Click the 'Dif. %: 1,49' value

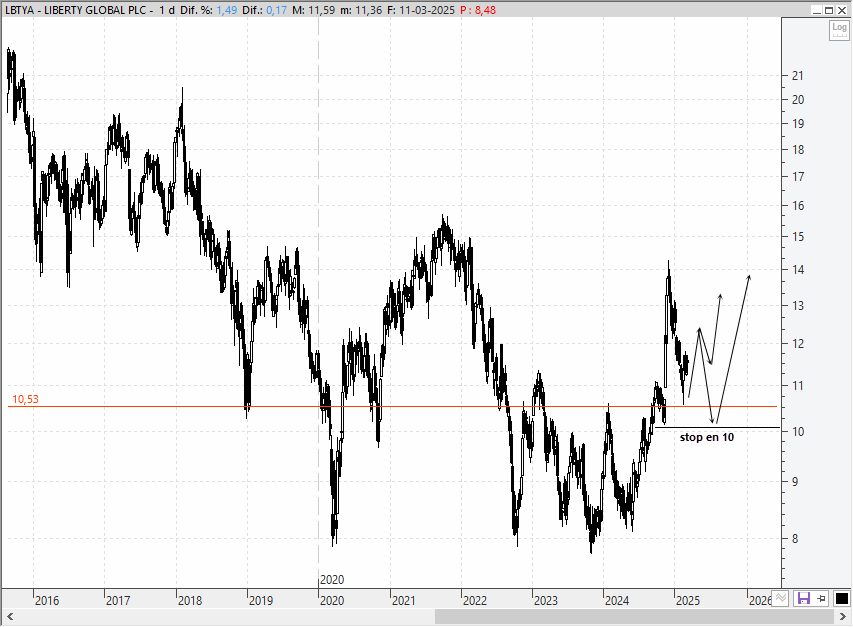pyautogui.click(x=208, y=10)
